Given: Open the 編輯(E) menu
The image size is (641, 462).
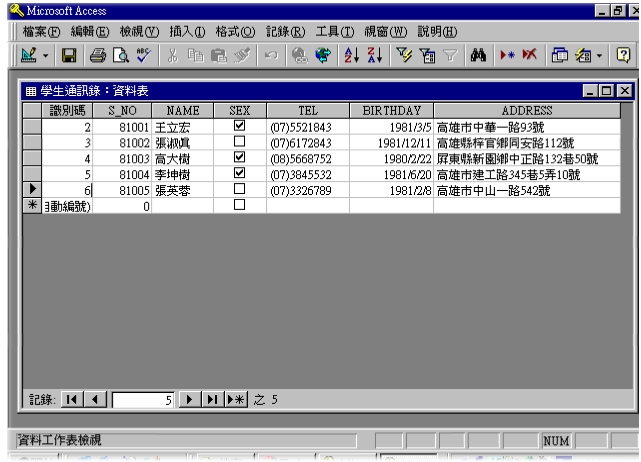Looking at the screenshot, I should (x=90, y=31).
